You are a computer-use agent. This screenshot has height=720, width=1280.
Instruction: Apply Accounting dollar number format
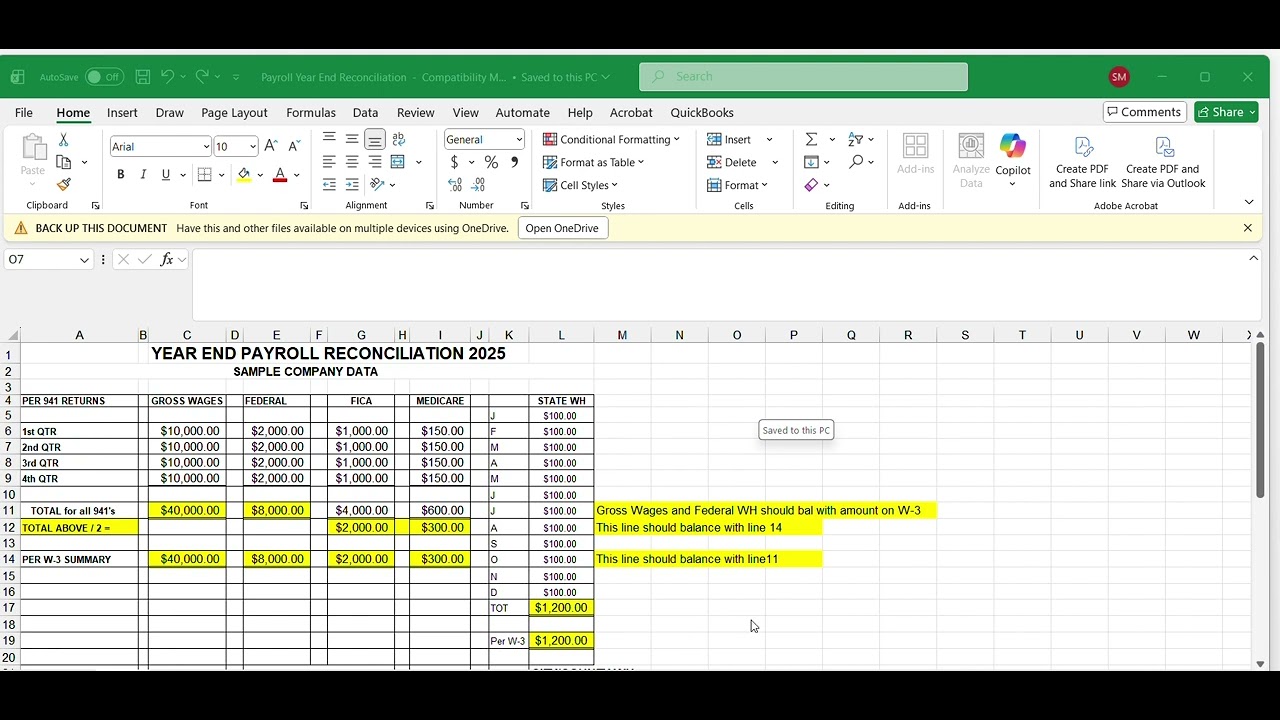455,162
